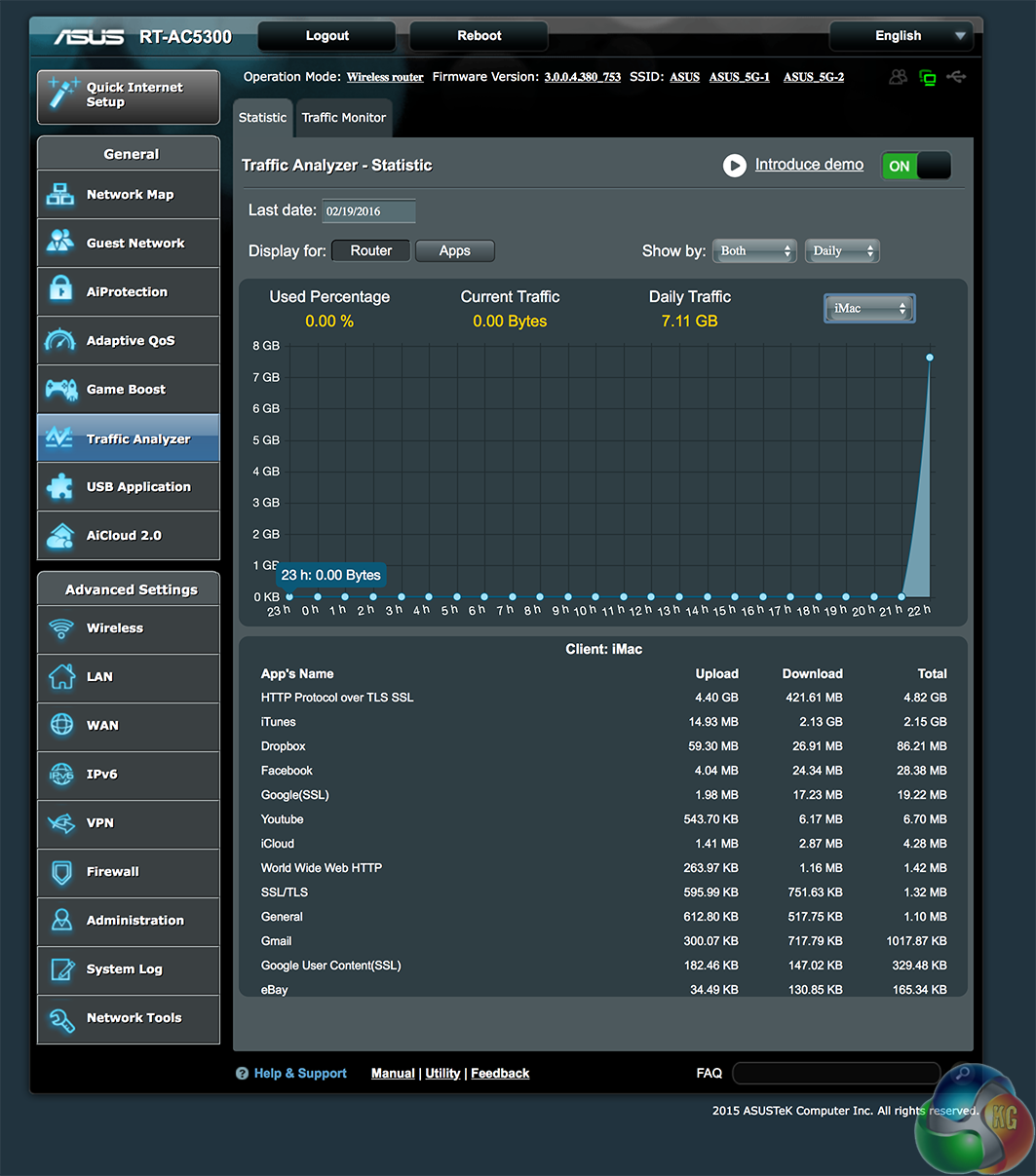Click the 21 h data point on chart
Image resolution: width=1036 pixels, height=1176 pixels.
coord(902,596)
